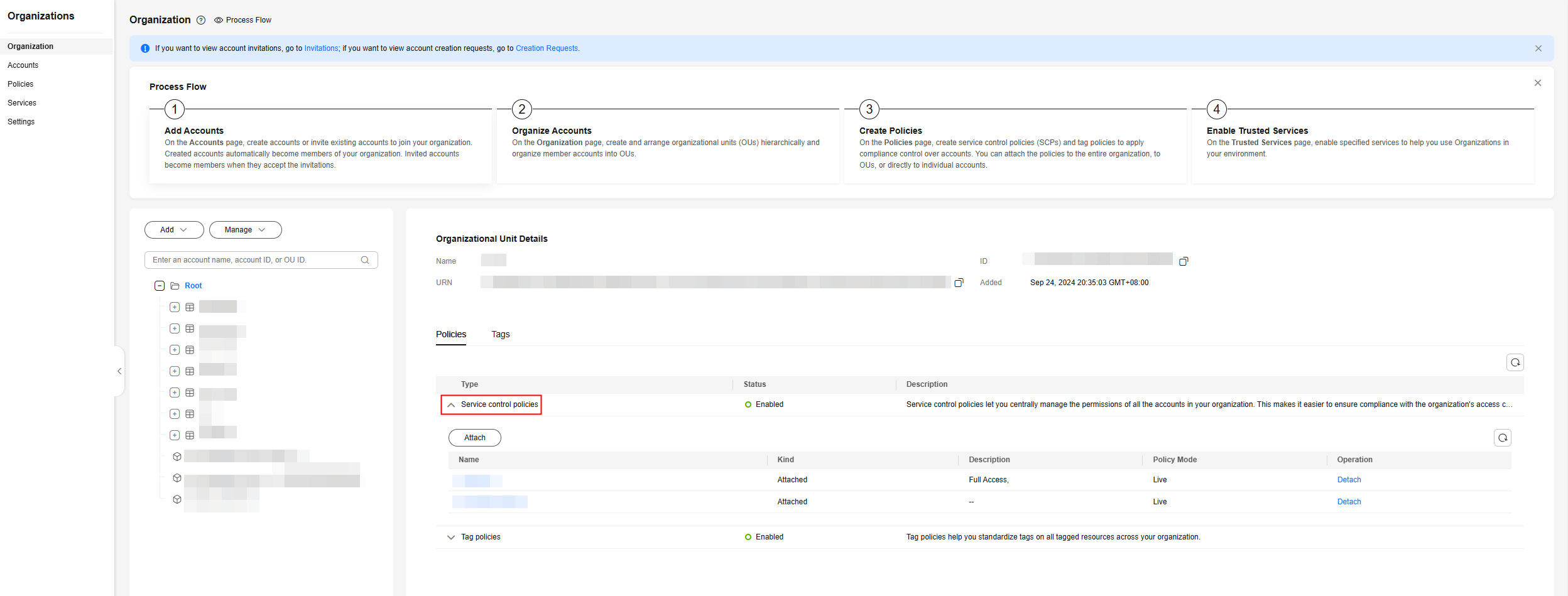This screenshot has width=1568, height=596.
Task: Refresh the attached policies list
Action: pos(1502,438)
